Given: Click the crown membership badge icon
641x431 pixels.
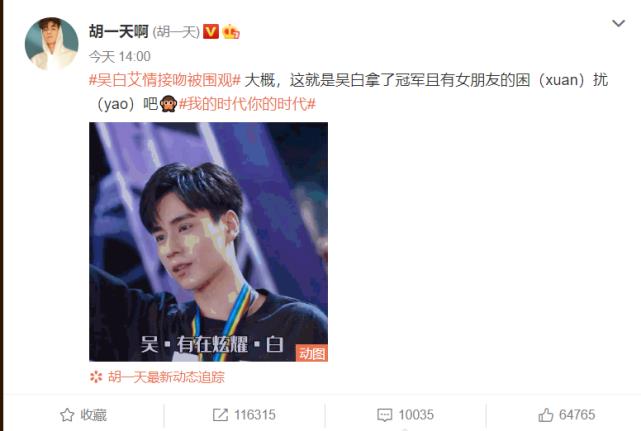Looking at the screenshot, I should 231,31.
